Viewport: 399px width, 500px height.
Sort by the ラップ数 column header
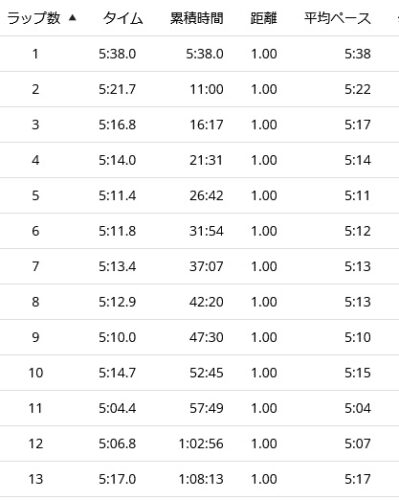point(34,18)
